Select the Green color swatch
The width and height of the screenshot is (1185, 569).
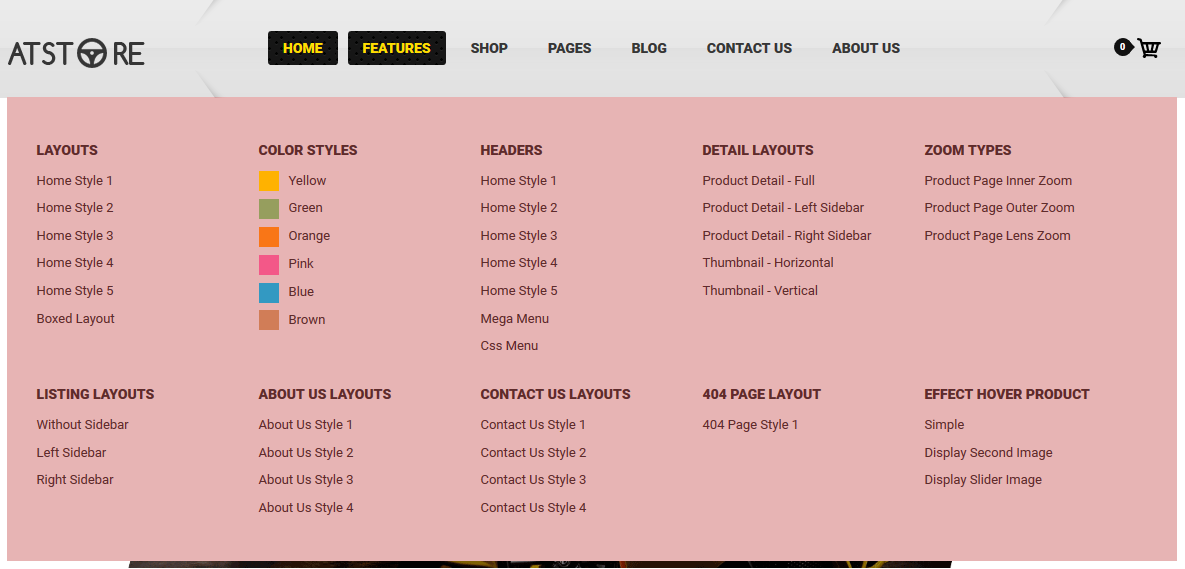[269, 208]
